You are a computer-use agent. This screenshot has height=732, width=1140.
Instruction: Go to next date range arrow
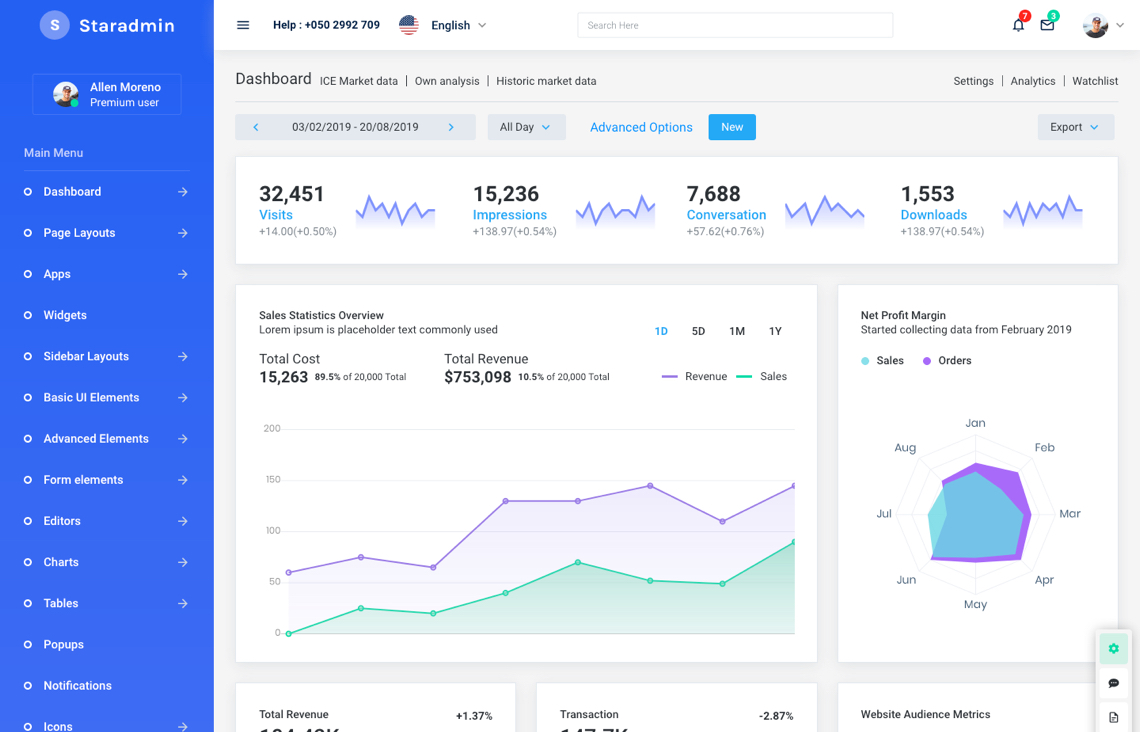coord(451,127)
